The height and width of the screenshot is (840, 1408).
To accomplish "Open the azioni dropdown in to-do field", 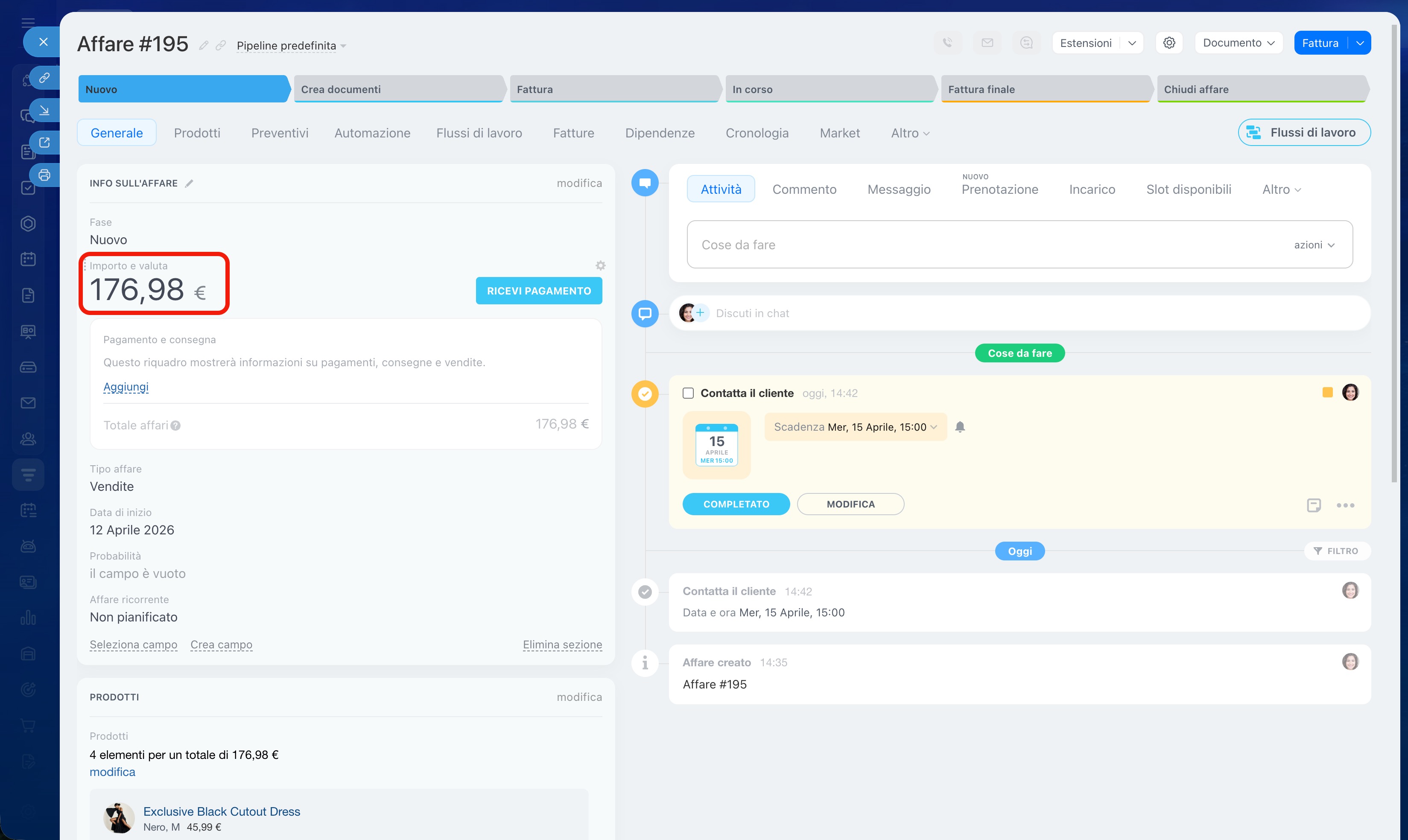I will pyautogui.click(x=1314, y=245).
